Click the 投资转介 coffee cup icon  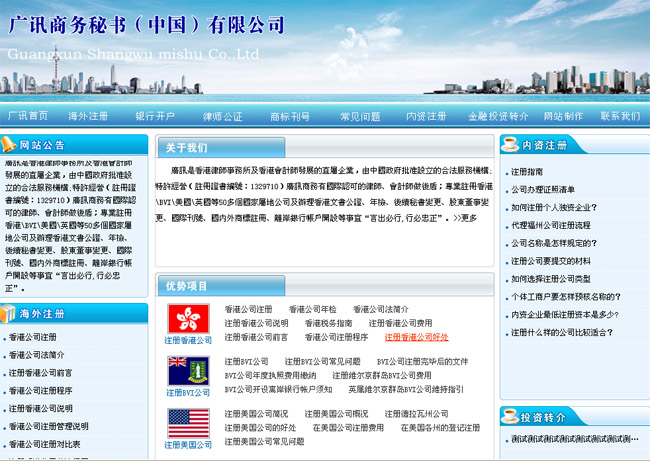tap(510, 416)
